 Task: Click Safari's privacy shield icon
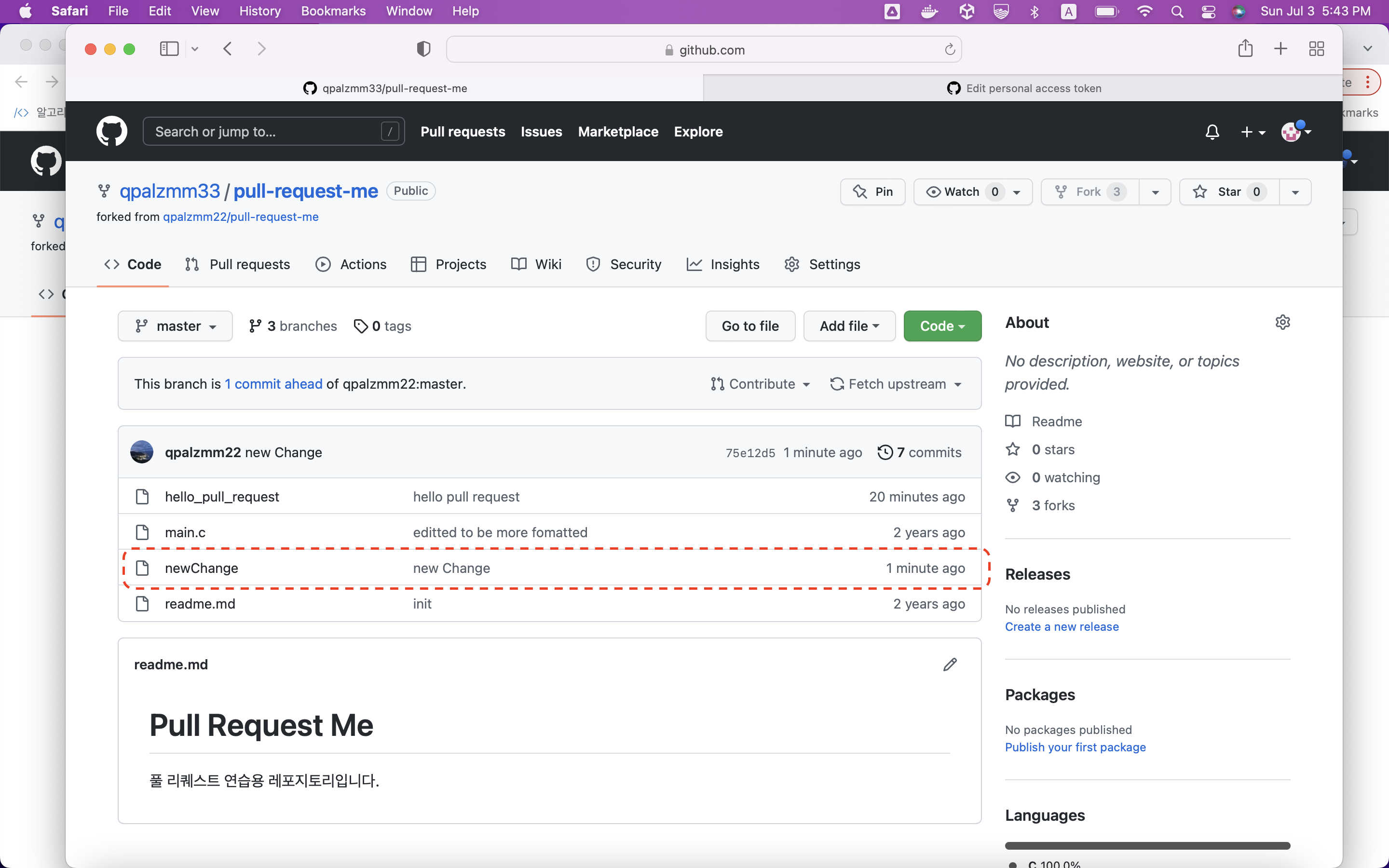click(423, 49)
